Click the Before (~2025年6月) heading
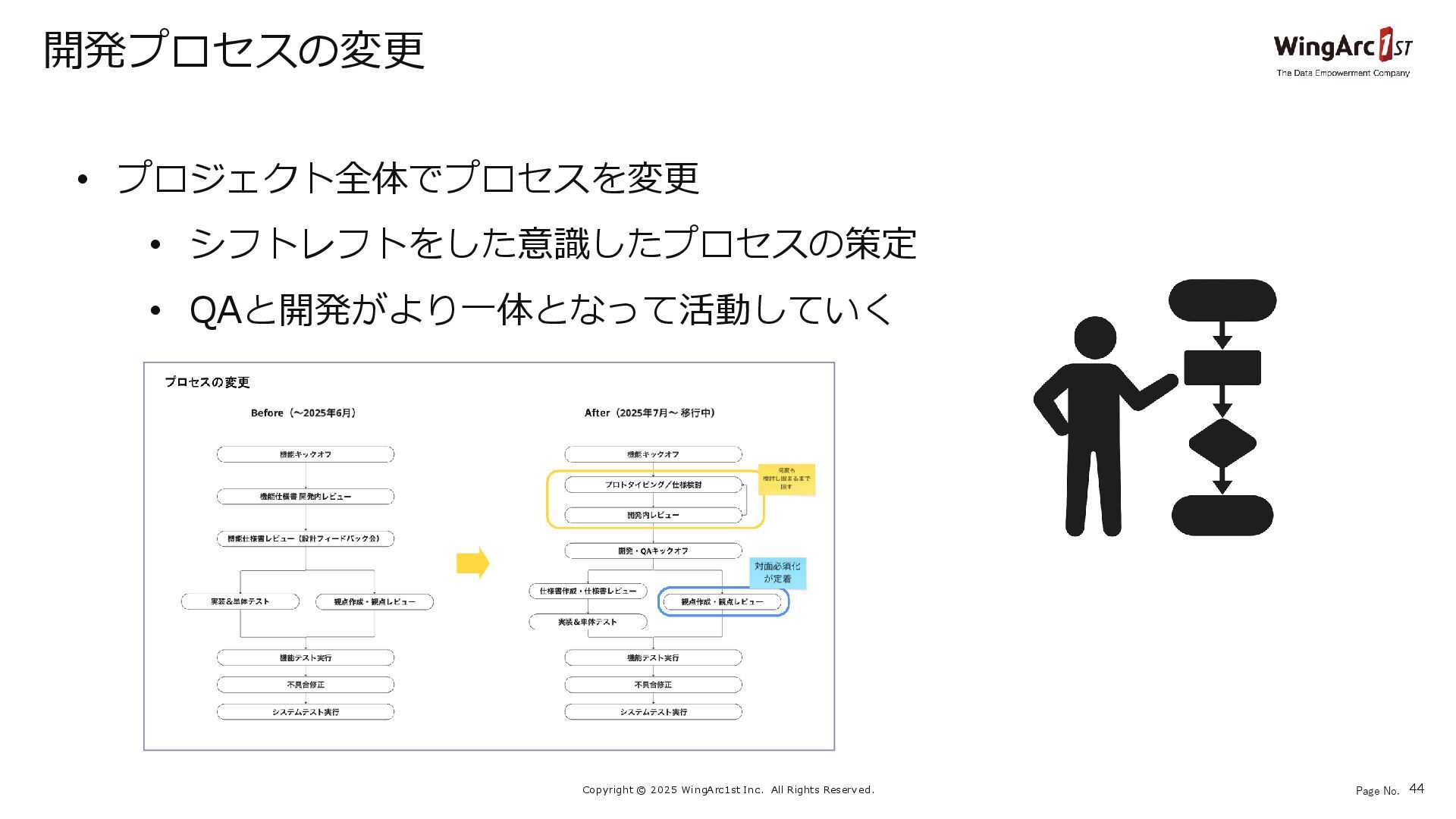Image resolution: width=1456 pixels, height=819 pixels. (303, 413)
